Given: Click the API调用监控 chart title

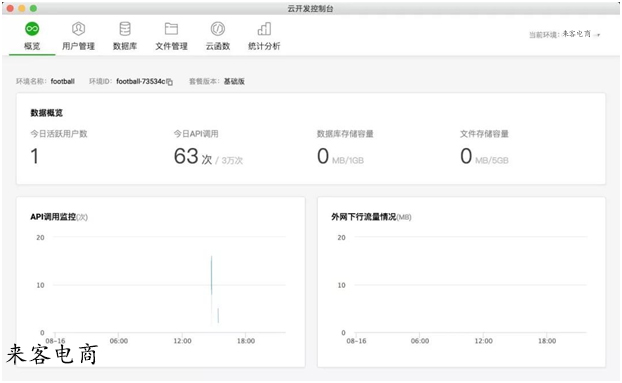Looking at the screenshot, I should (x=53, y=217).
